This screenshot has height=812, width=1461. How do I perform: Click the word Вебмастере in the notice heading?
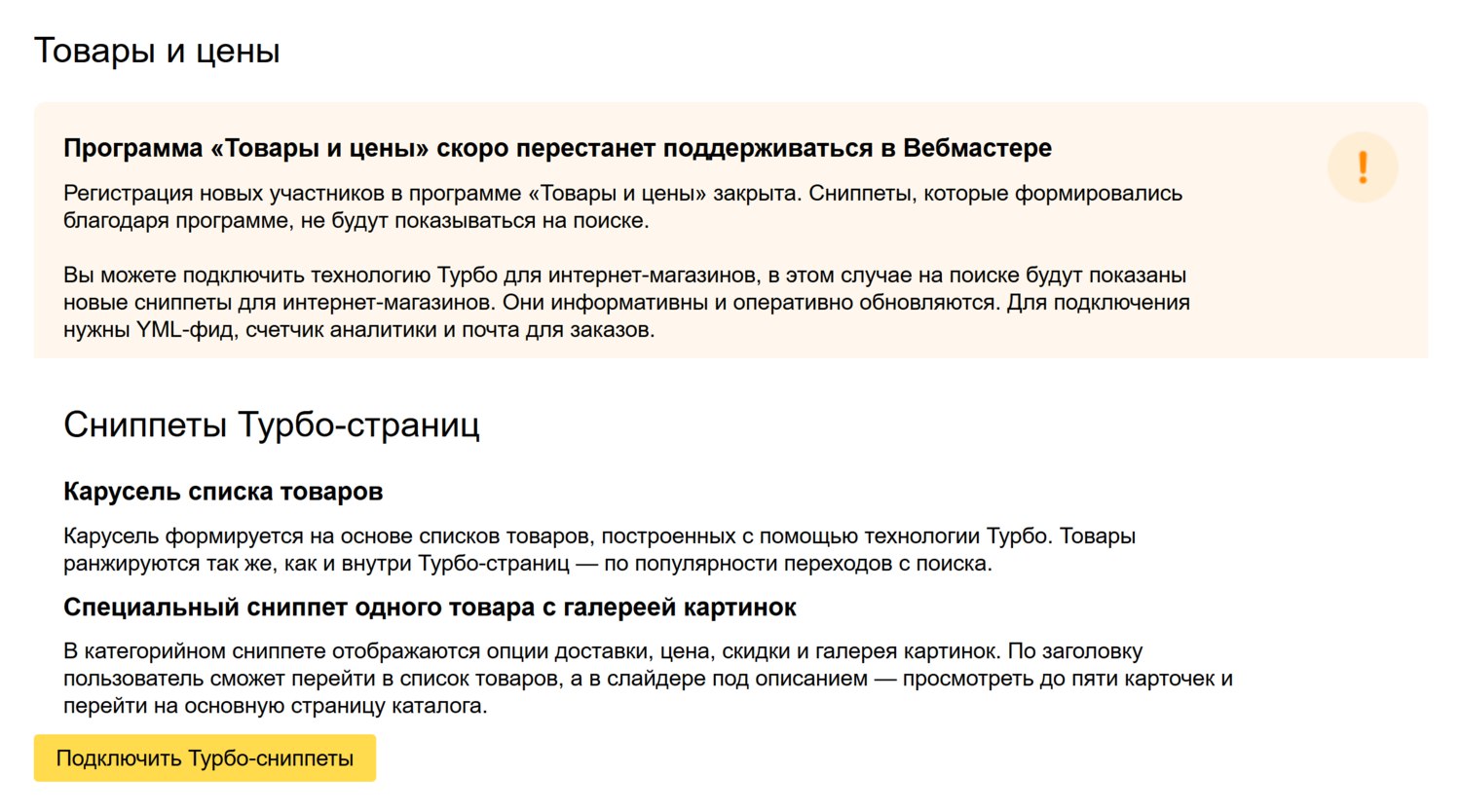click(x=977, y=148)
